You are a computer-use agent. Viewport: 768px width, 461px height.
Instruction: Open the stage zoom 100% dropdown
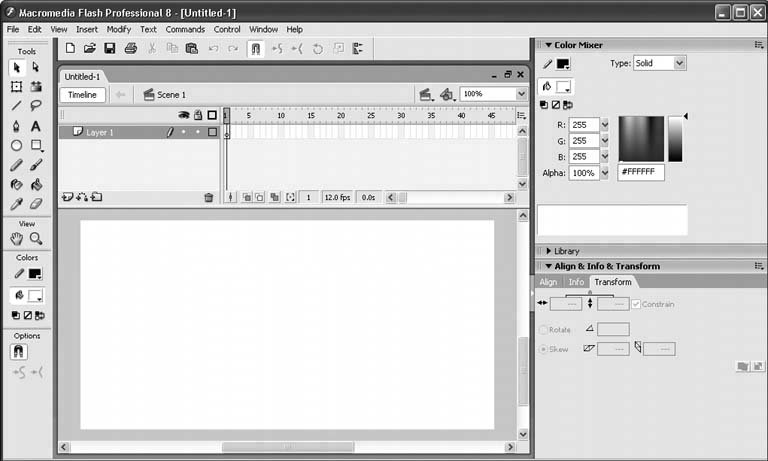[x=493, y=94]
